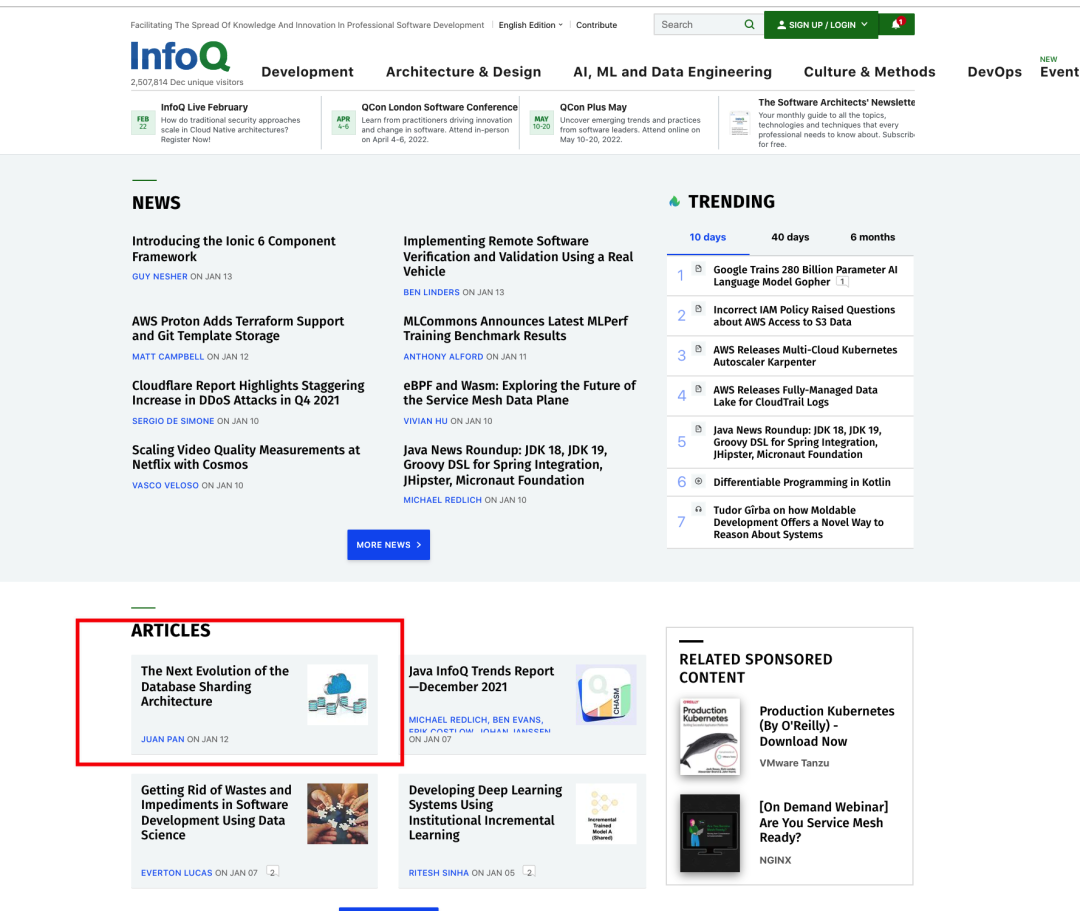Click the MAY 10-20 calendar icon

[541, 123]
